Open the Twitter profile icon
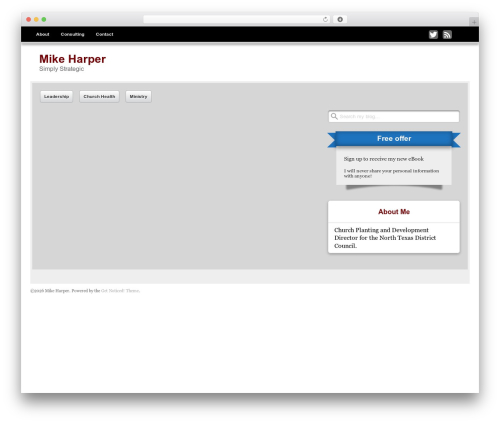Image resolution: width=500 pixels, height=423 pixels. click(x=433, y=34)
